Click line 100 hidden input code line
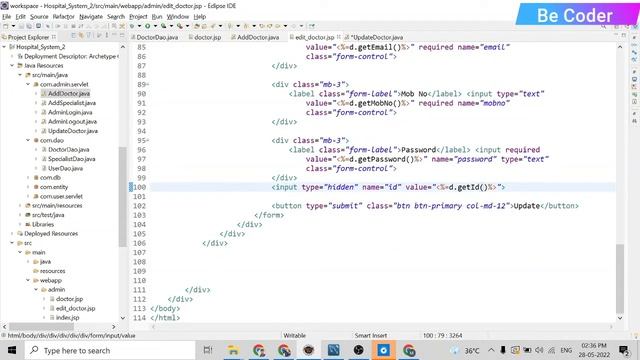 [388, 187]
